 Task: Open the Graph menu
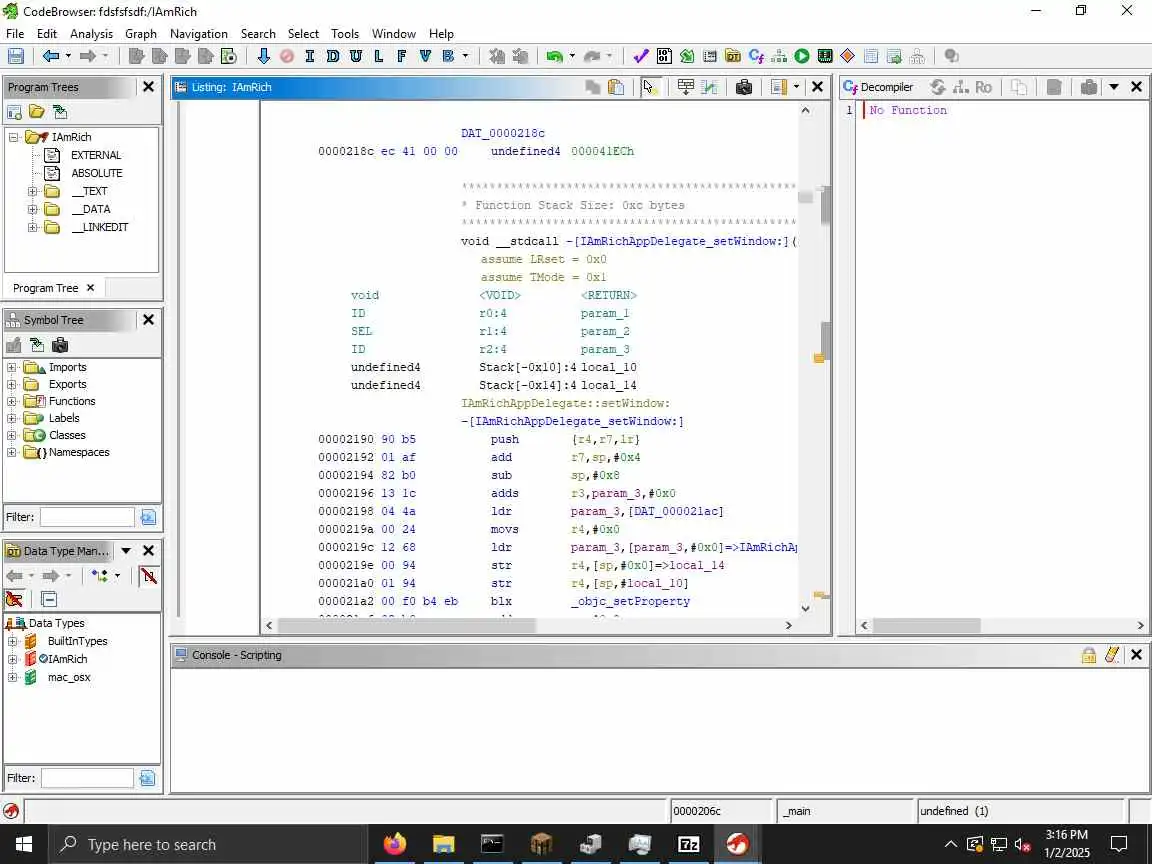tap(140, 34)
